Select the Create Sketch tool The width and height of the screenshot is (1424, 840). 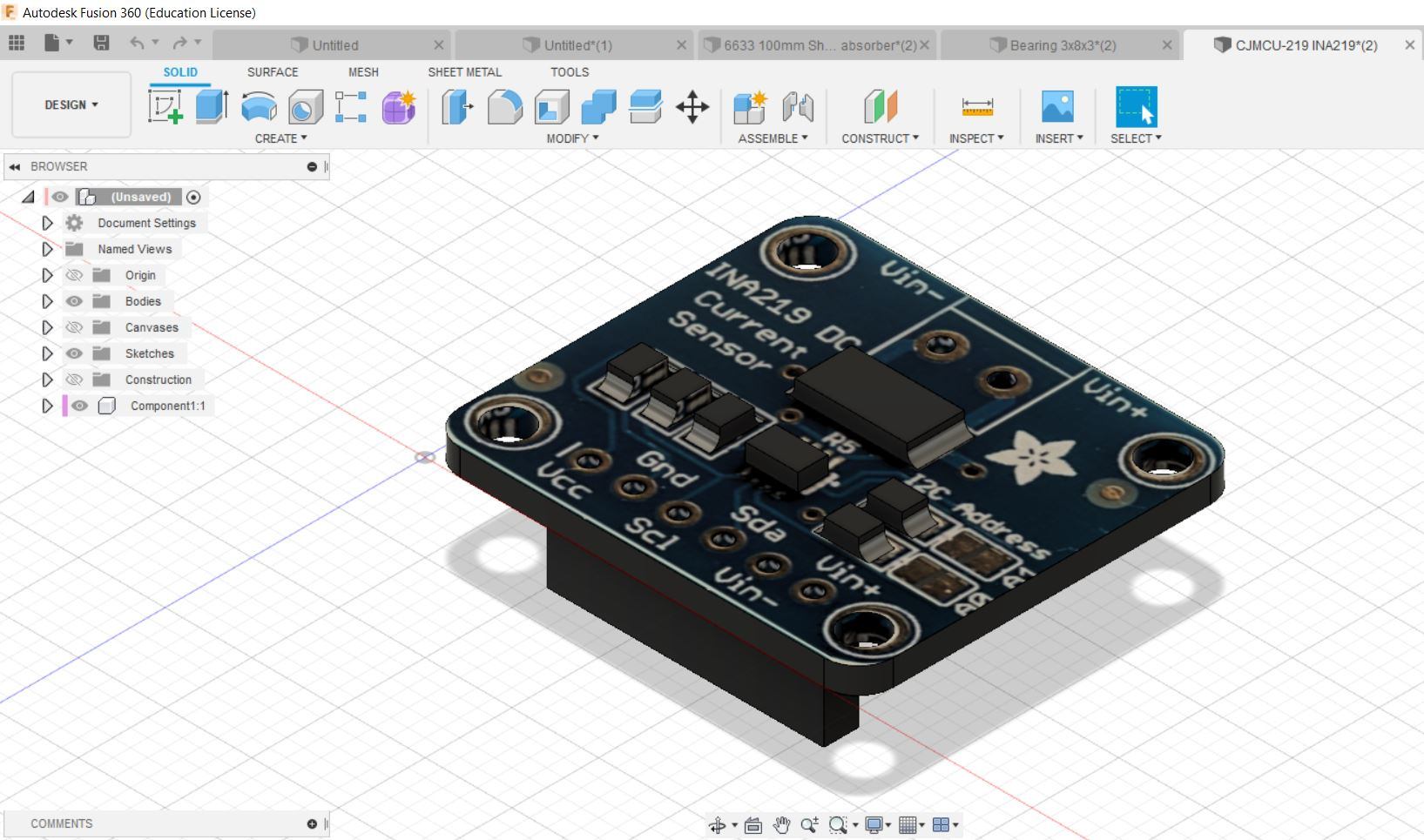(x=165, y=107)
